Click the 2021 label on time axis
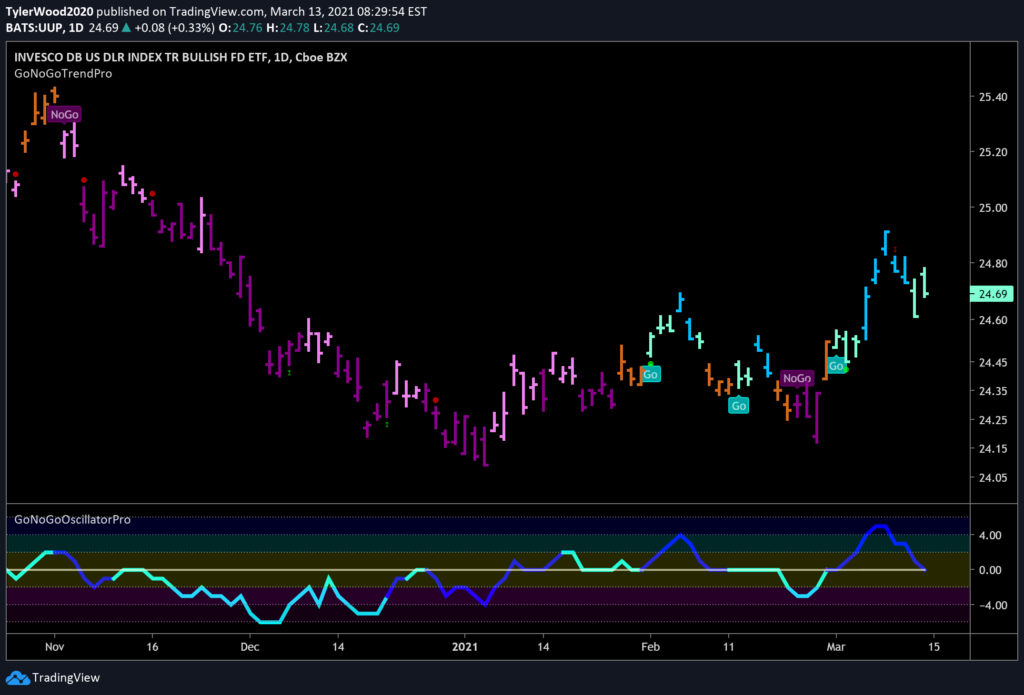 465,647
